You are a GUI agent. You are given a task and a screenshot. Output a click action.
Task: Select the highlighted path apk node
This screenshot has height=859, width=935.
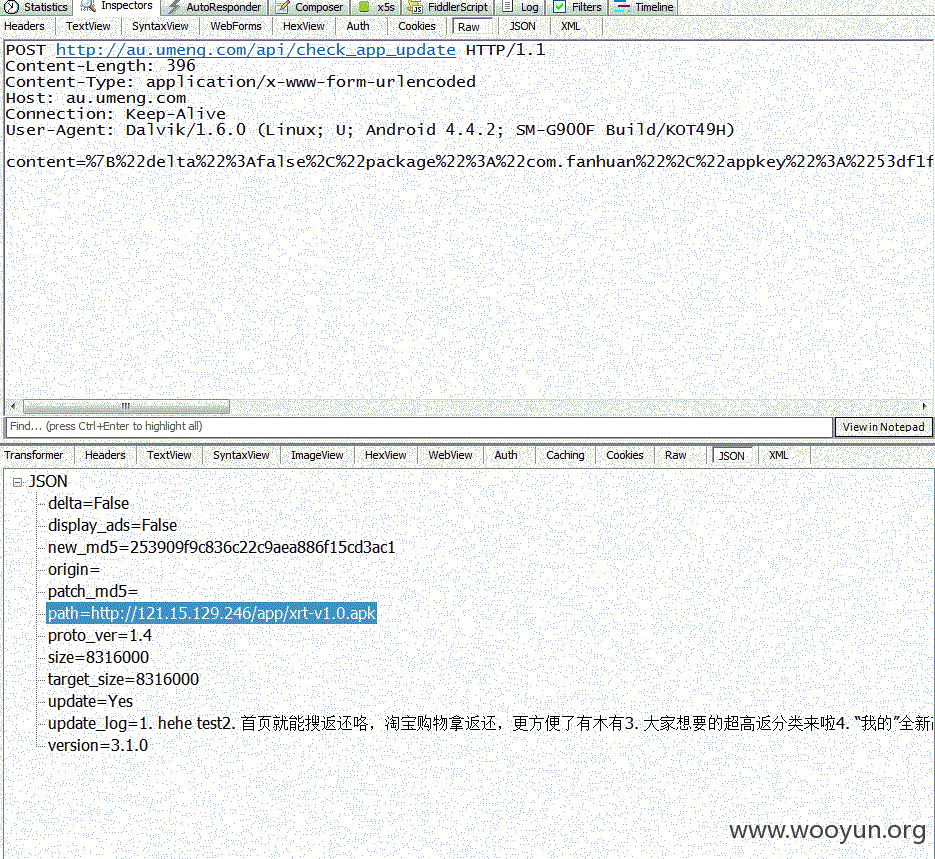(212, 613)
